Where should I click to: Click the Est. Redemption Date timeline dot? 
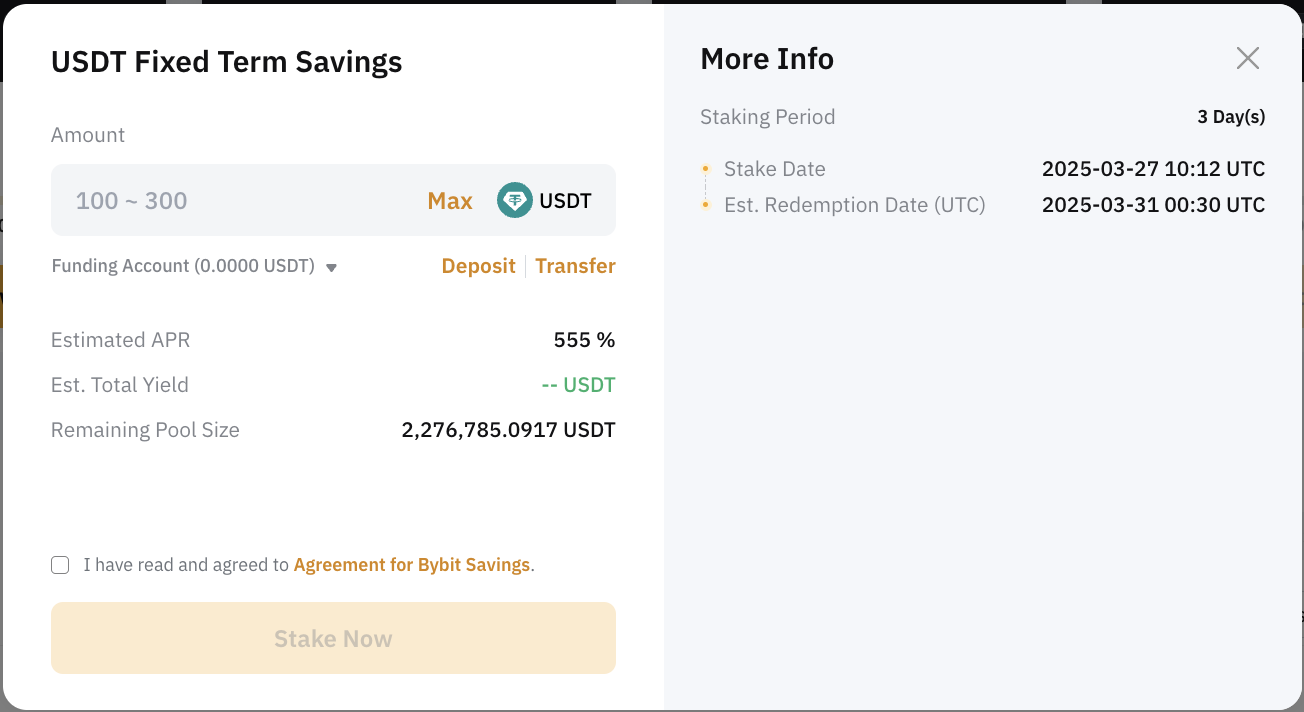tap(706, 205)
